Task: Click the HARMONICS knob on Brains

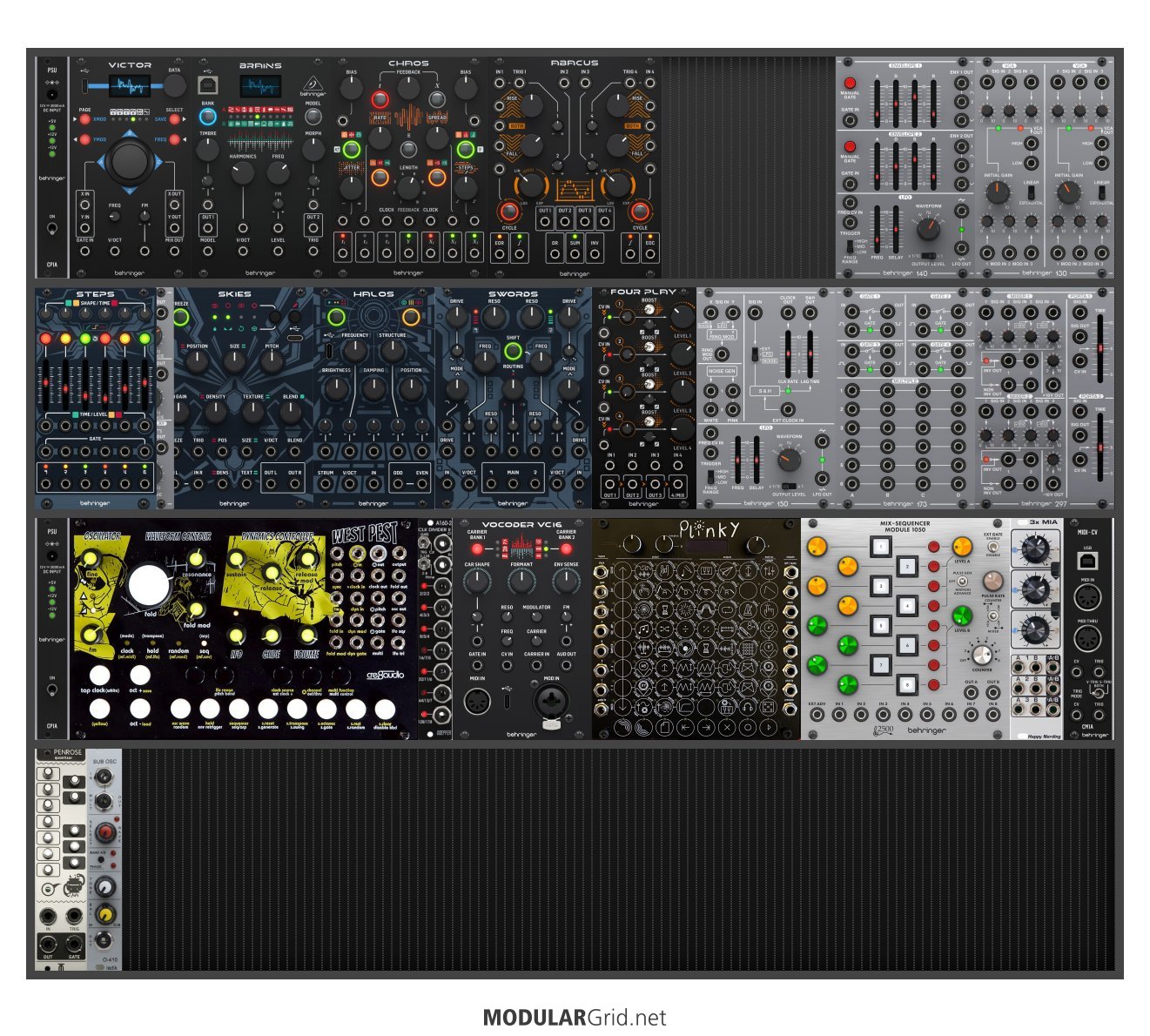Action: pos(243,172)
